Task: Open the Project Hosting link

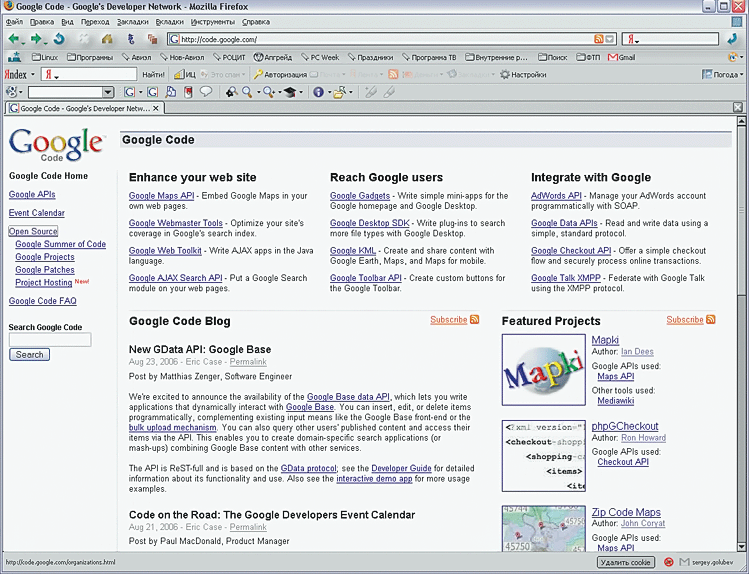Action: point(43,283)
